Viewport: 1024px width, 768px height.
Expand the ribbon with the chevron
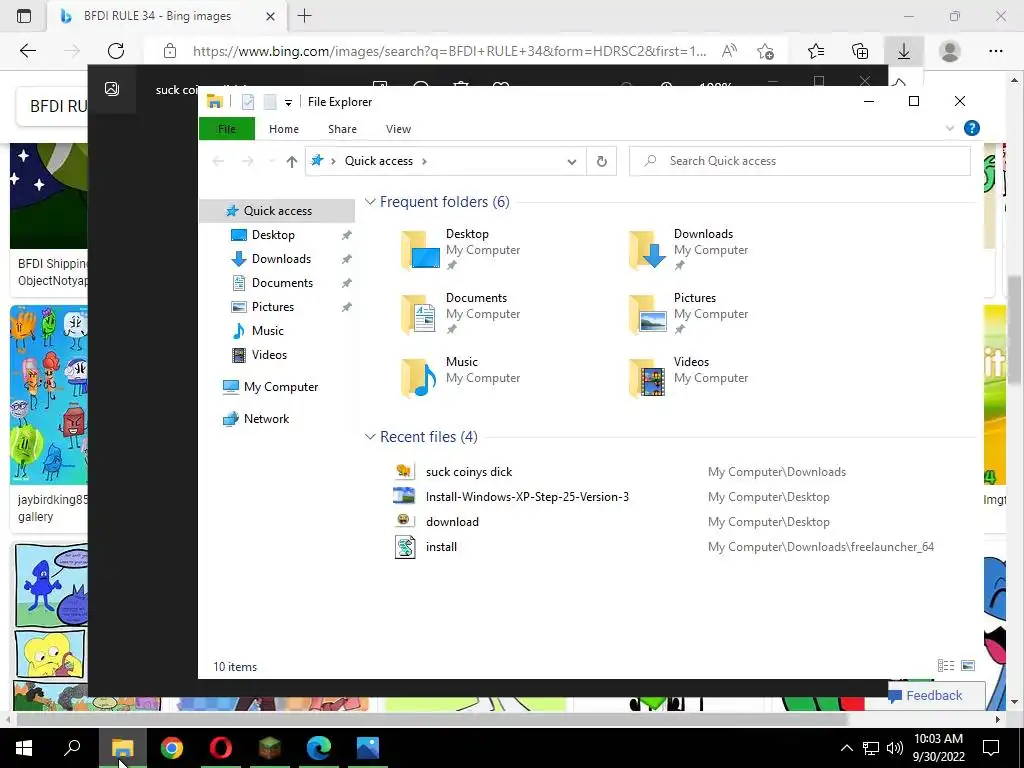pos(950,128)
